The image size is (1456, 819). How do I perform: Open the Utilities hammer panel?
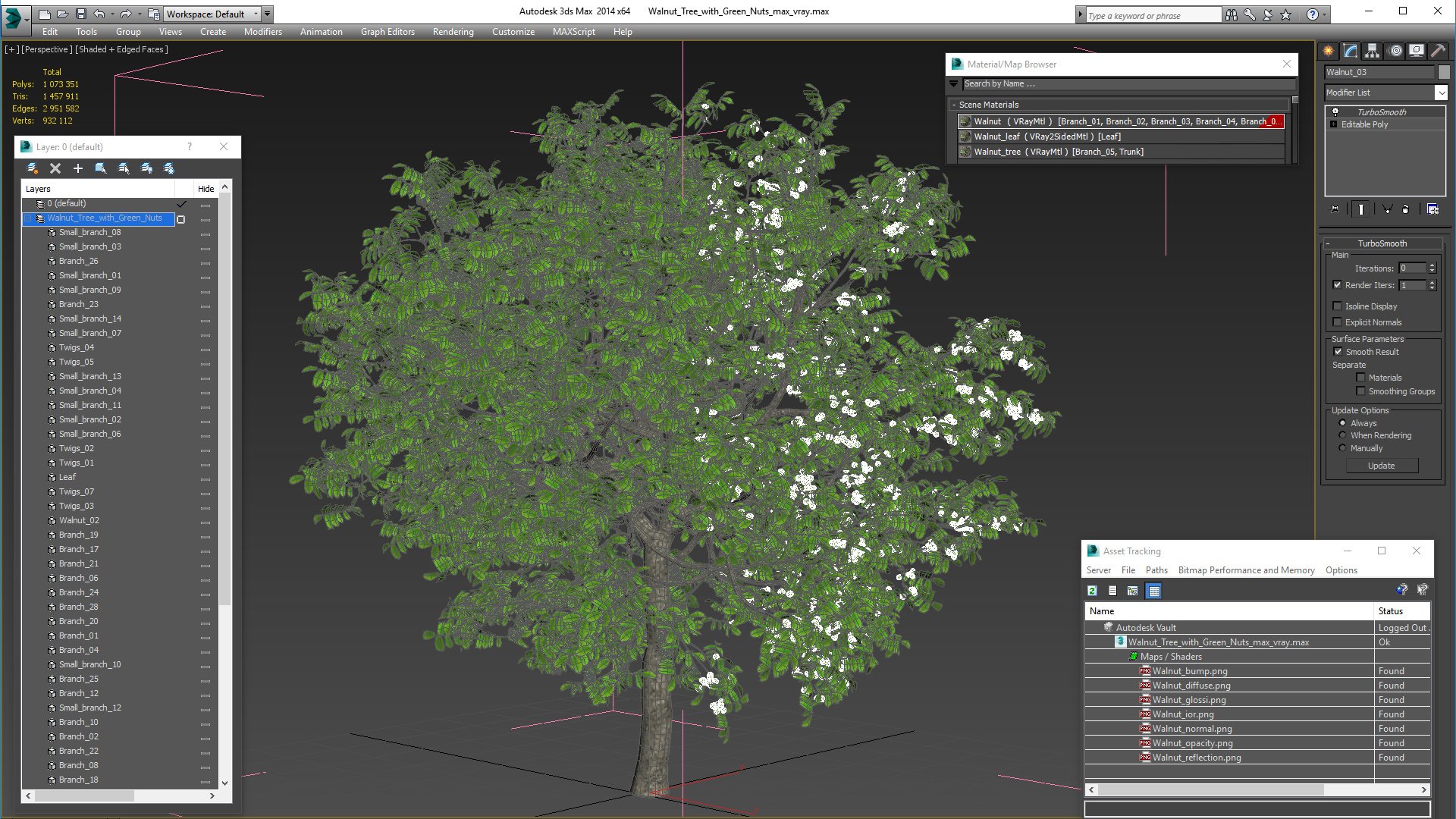click(1438, 51)
